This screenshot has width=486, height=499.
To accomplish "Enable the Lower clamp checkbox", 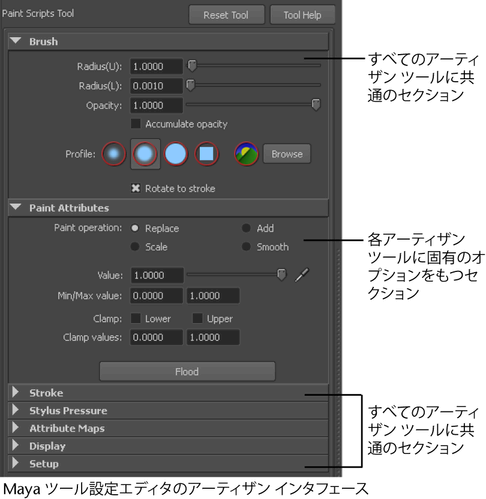I will 135,318.
